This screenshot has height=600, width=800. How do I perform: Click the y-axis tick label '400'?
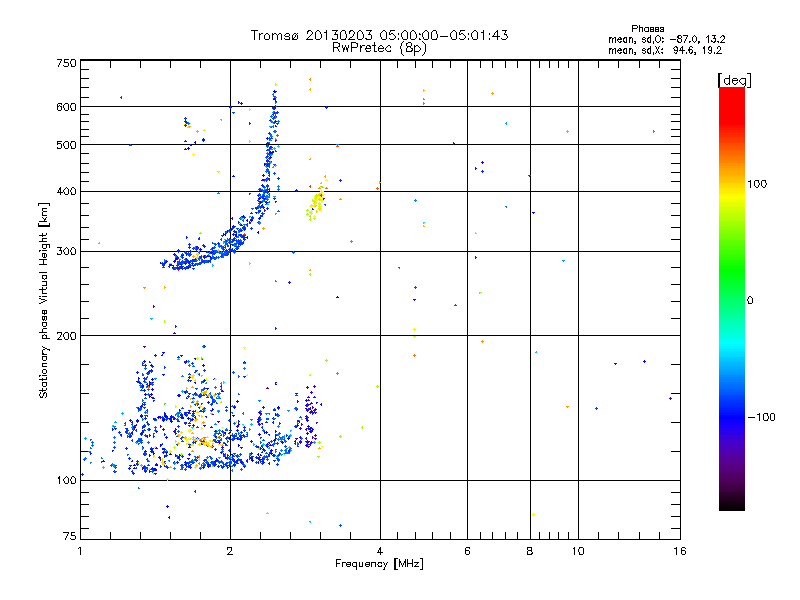(x=66, y=192)
